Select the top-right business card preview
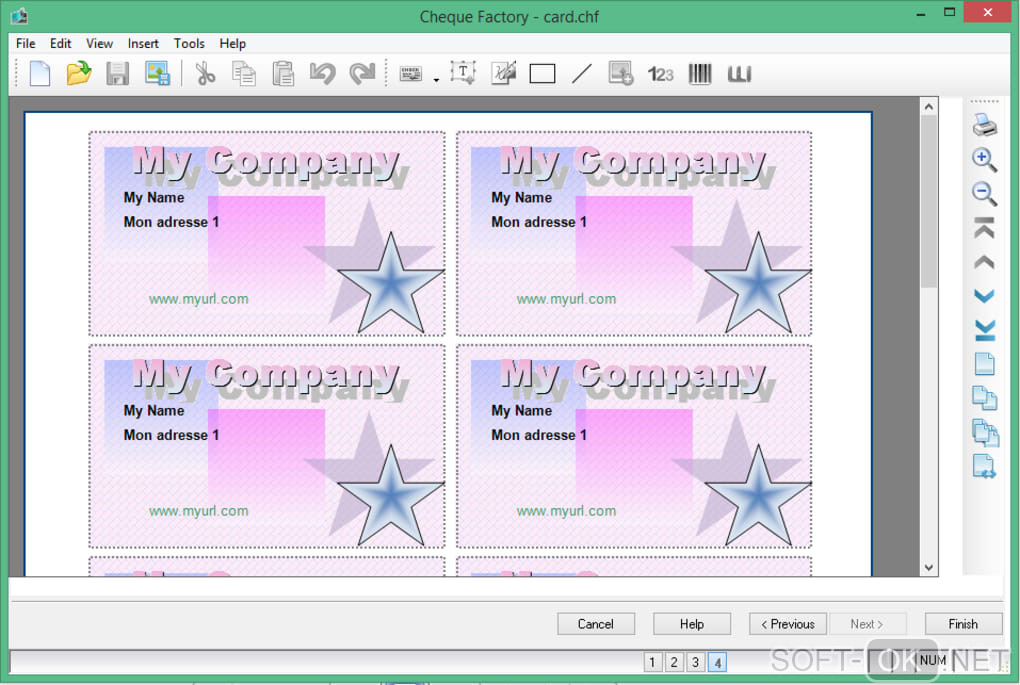Screen dimensions: 1020x685 634,234
